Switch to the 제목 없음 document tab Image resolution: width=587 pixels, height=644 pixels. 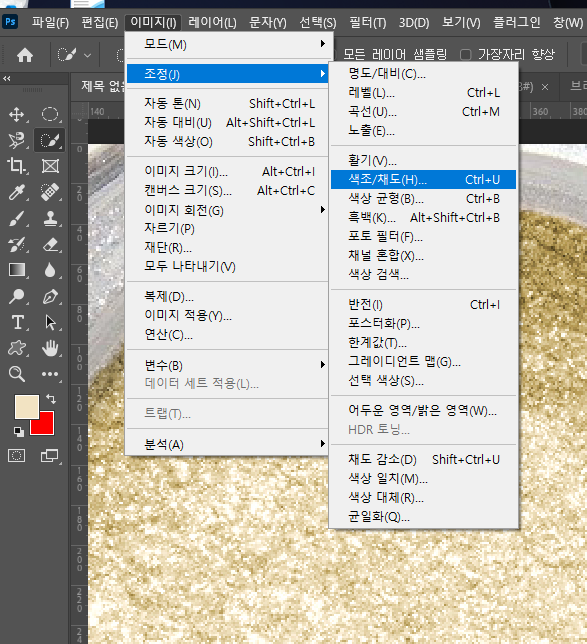[102, 86]
